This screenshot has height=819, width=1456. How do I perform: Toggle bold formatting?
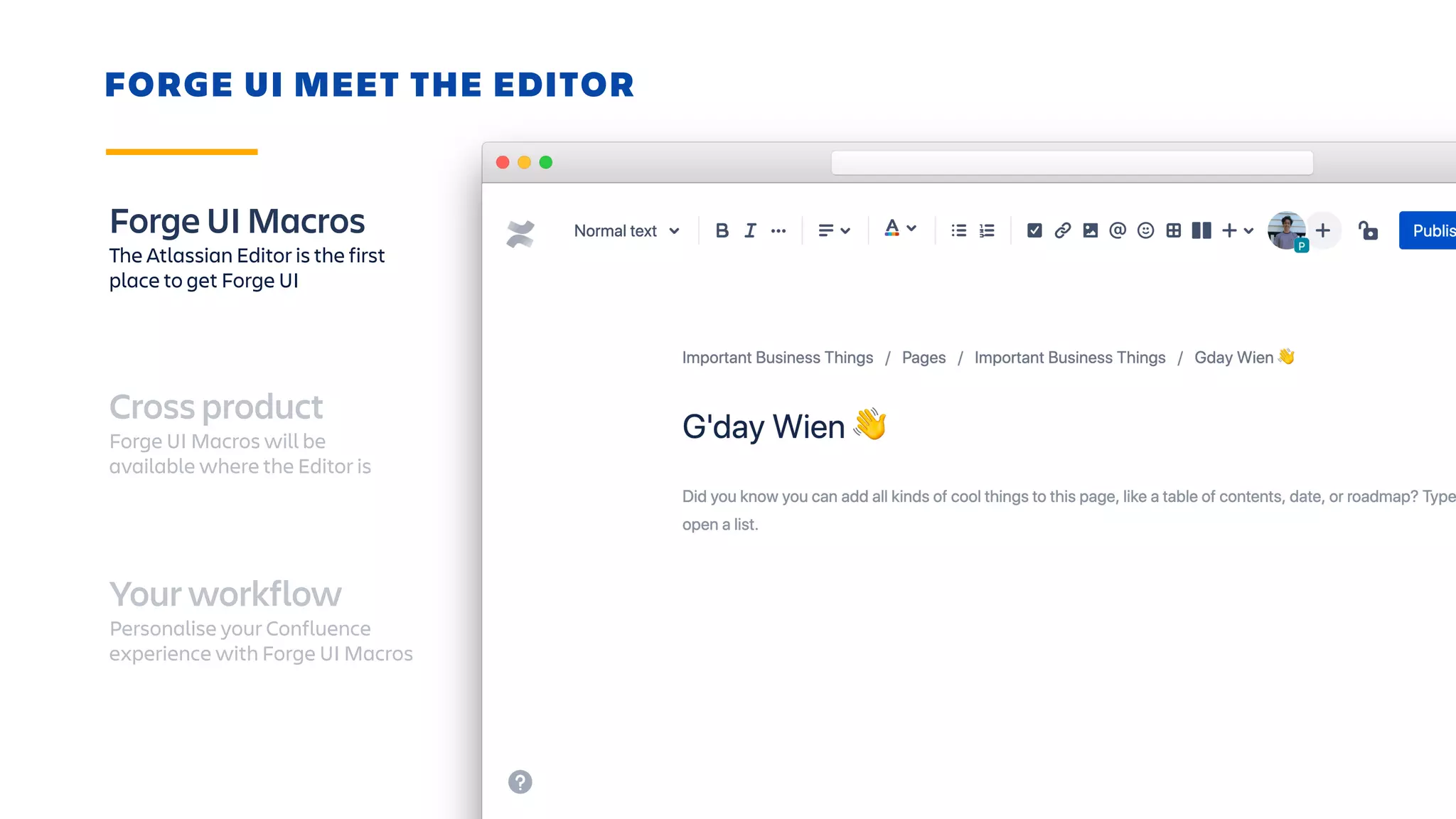pyautogui.click(x=722, y=230)
